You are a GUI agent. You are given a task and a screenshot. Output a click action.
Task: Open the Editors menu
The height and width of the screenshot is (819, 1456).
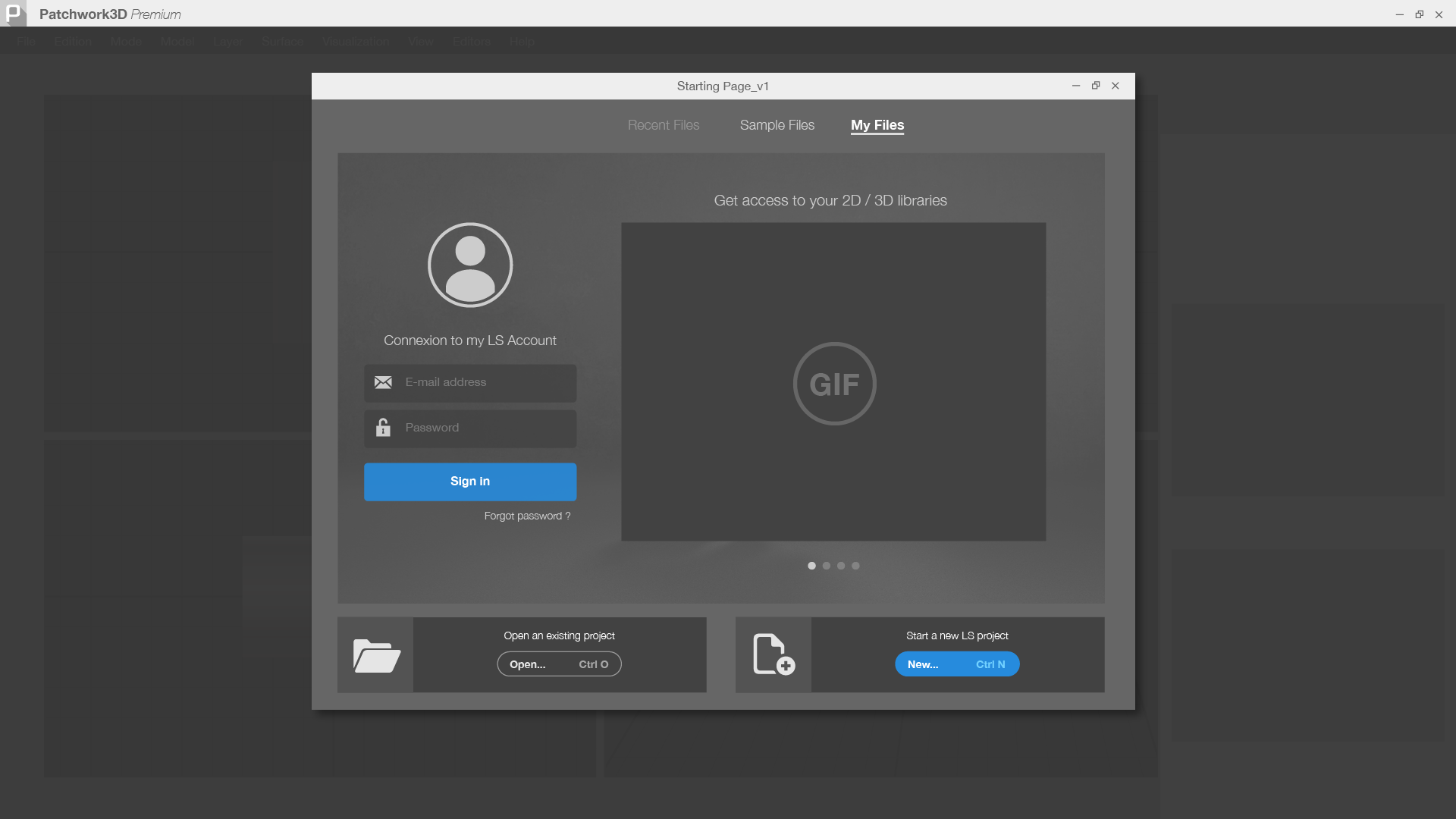[472, 41]
